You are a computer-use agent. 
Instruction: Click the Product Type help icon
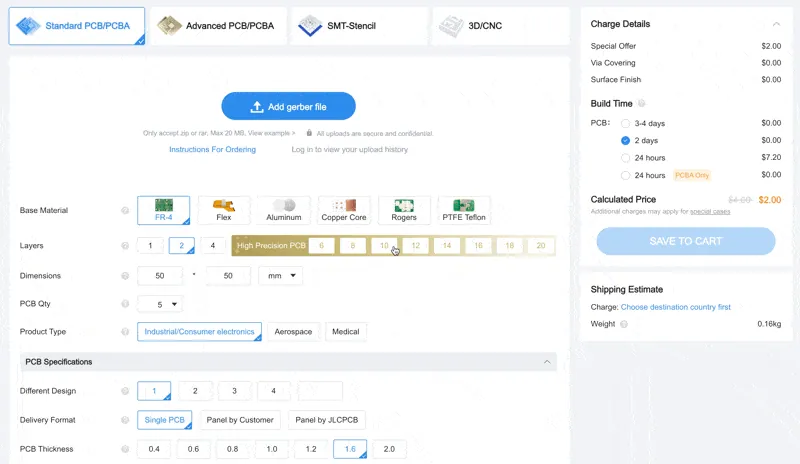pos(125,332)
